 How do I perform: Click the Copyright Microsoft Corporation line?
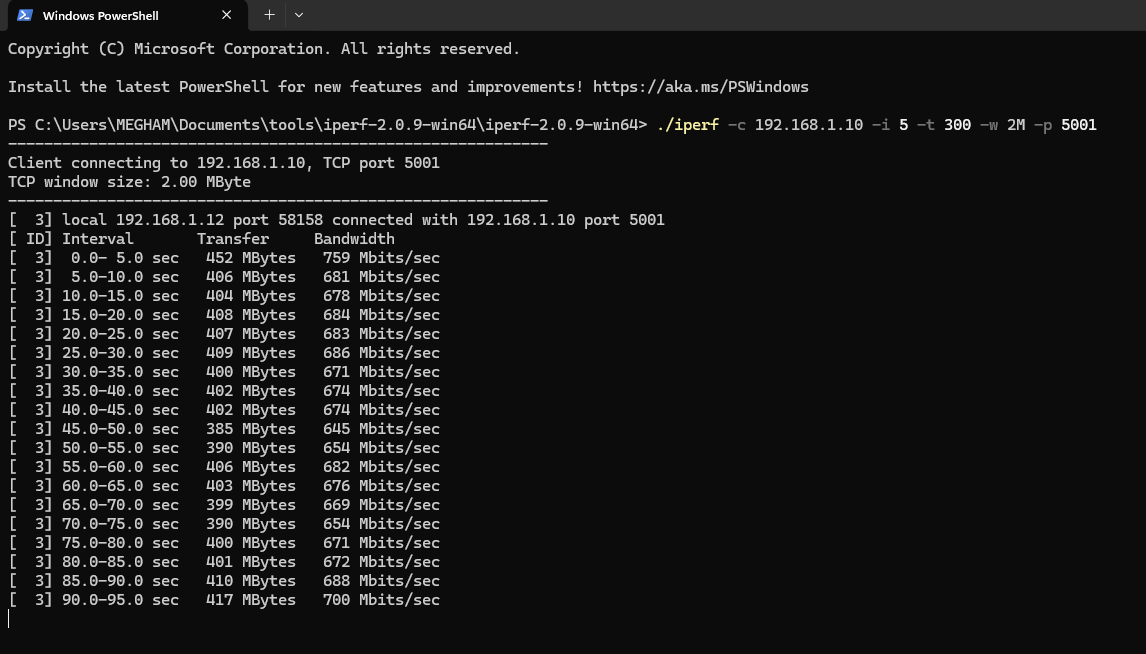coord(263,49)
